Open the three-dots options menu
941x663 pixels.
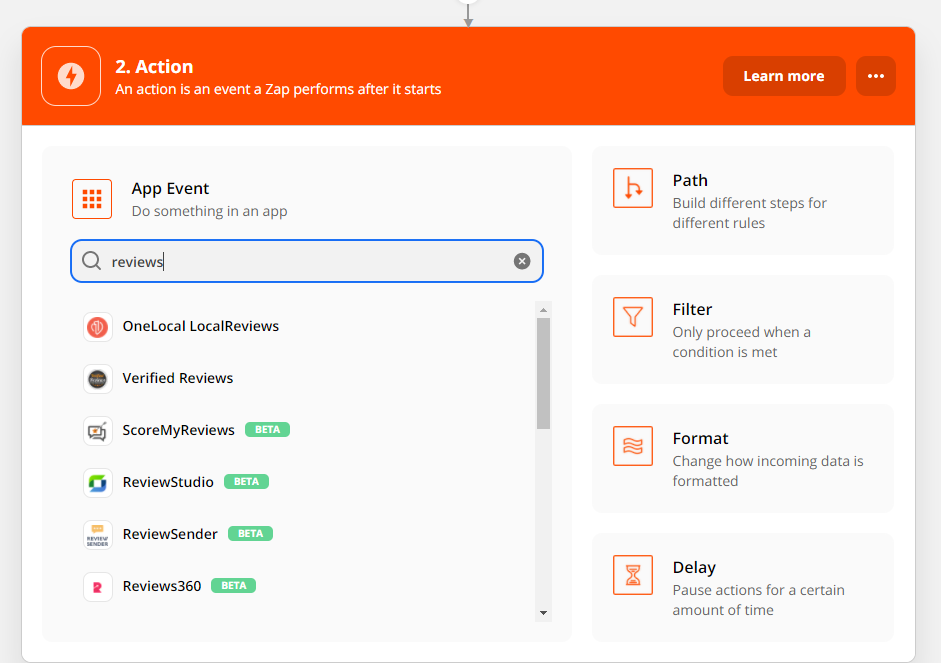pyautogui.click(x=876, y=76)
